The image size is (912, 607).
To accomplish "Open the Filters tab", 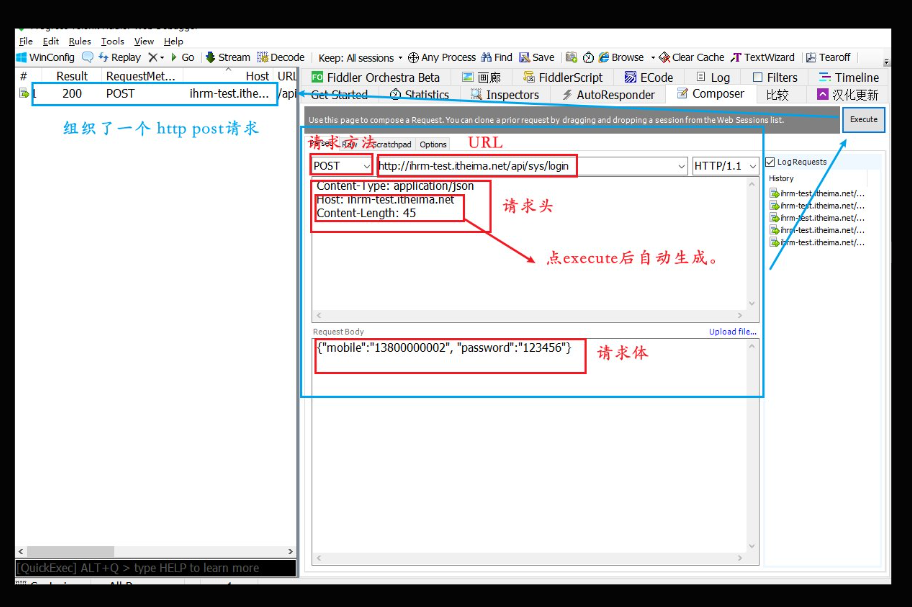I will click(x=775, y=77).
